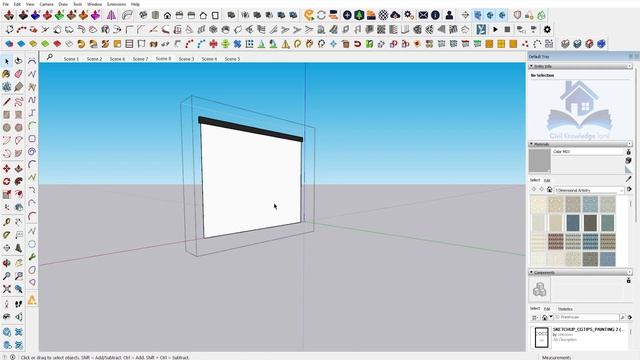Select the teal green material swatch

point(607,223)
